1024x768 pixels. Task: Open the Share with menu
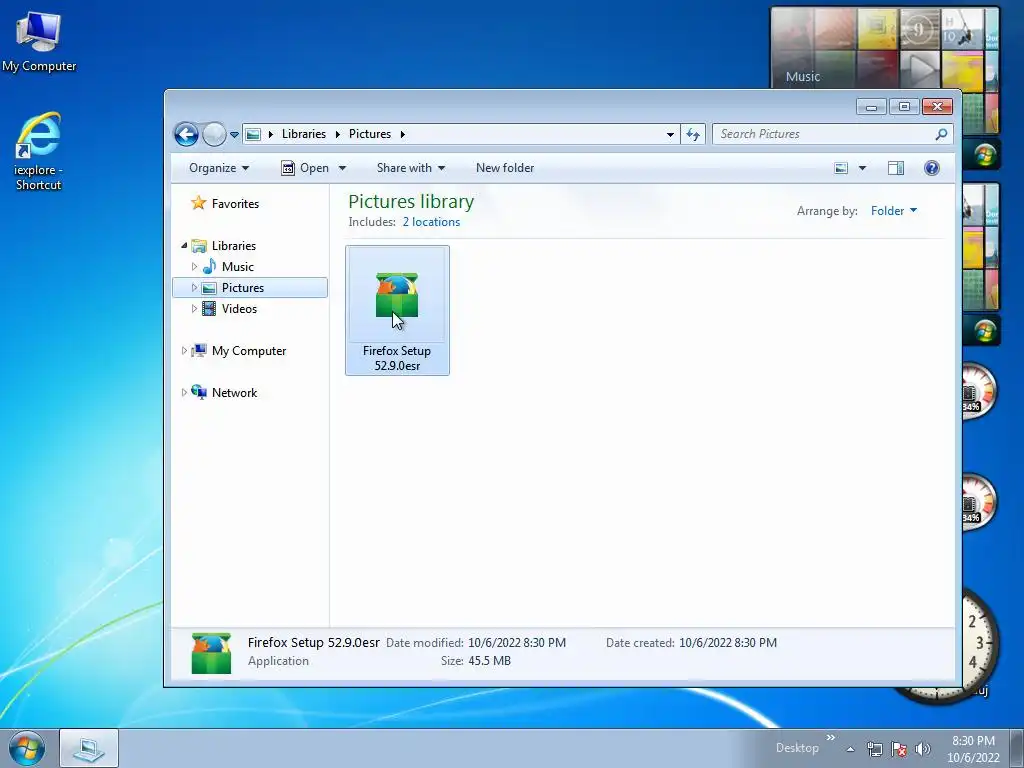click(411, 168)
